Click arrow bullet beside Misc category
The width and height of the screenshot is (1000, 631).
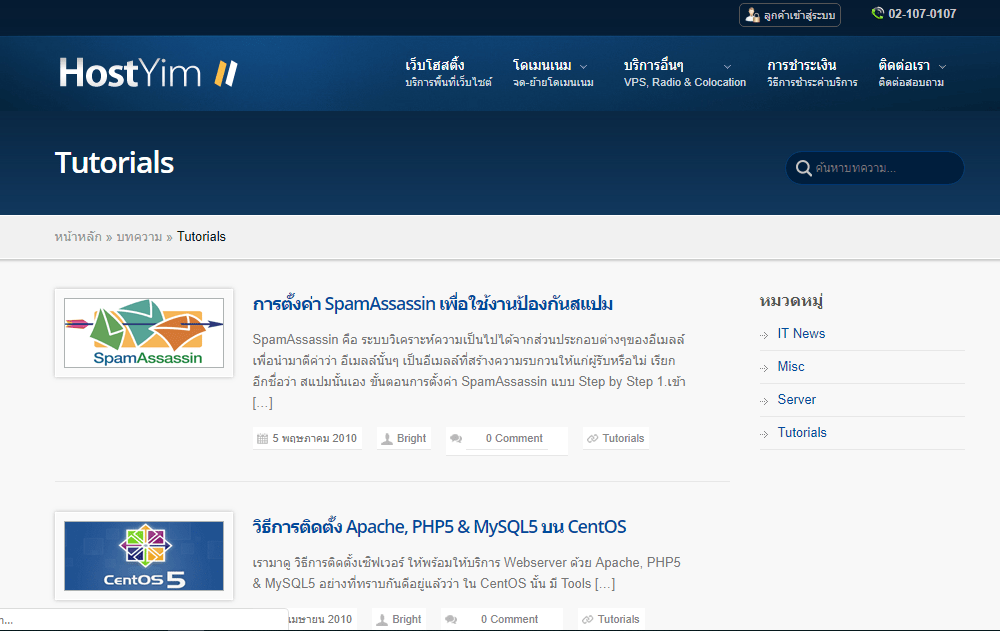(764, 368)
